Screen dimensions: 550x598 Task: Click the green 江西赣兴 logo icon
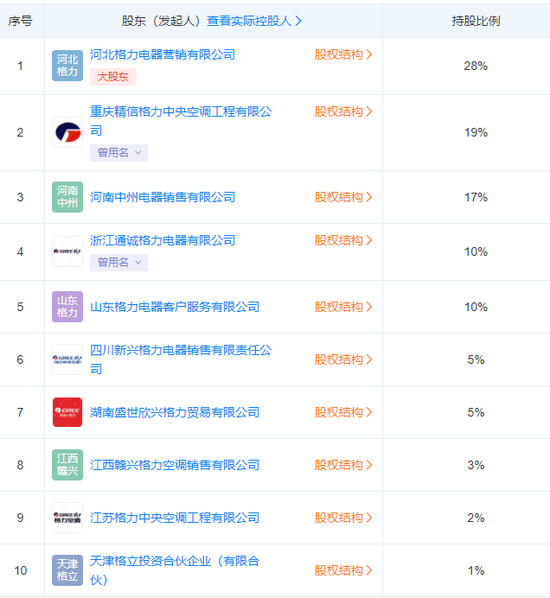(68, 465)
